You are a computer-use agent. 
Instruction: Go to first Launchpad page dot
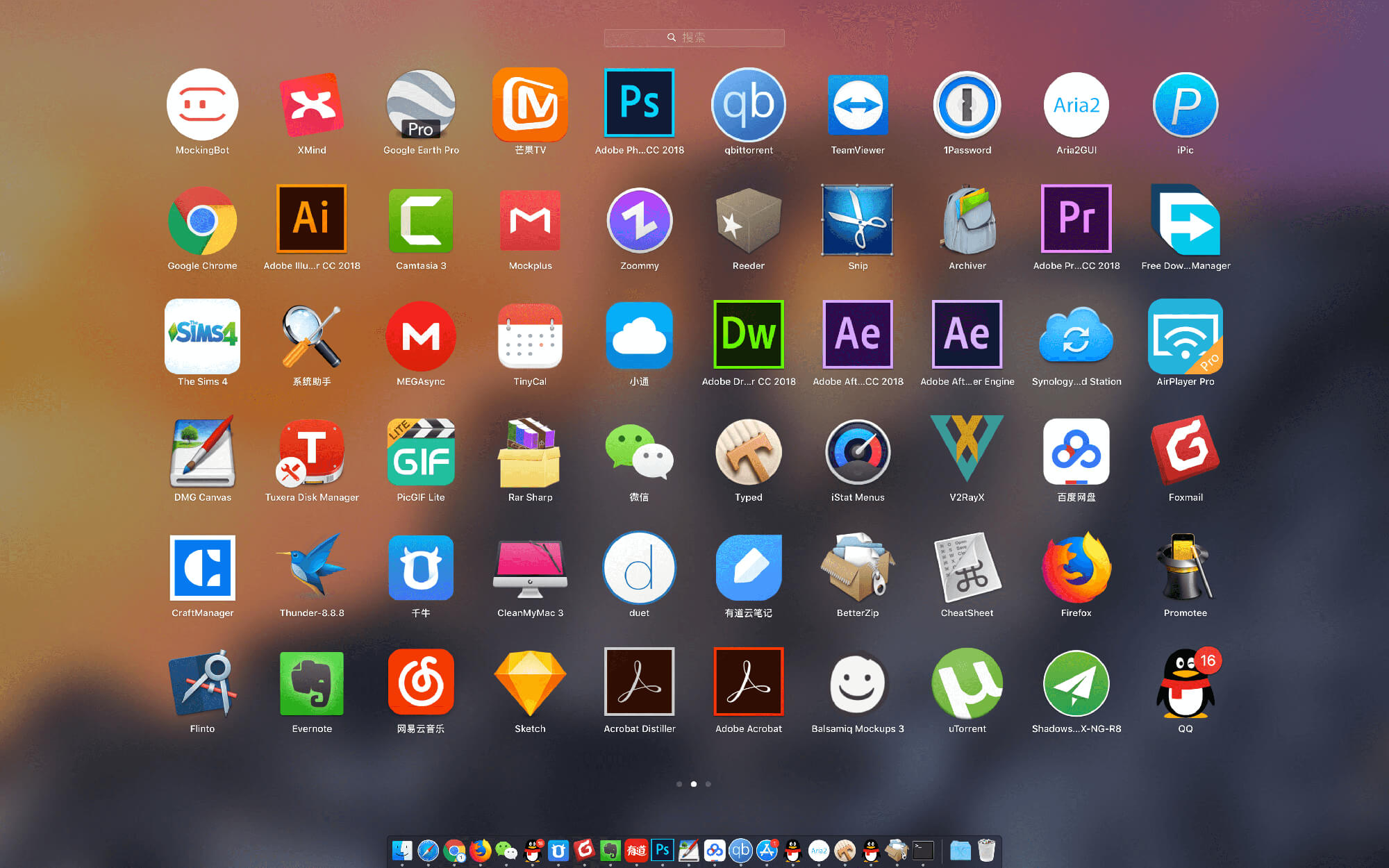tap(679, 784)
